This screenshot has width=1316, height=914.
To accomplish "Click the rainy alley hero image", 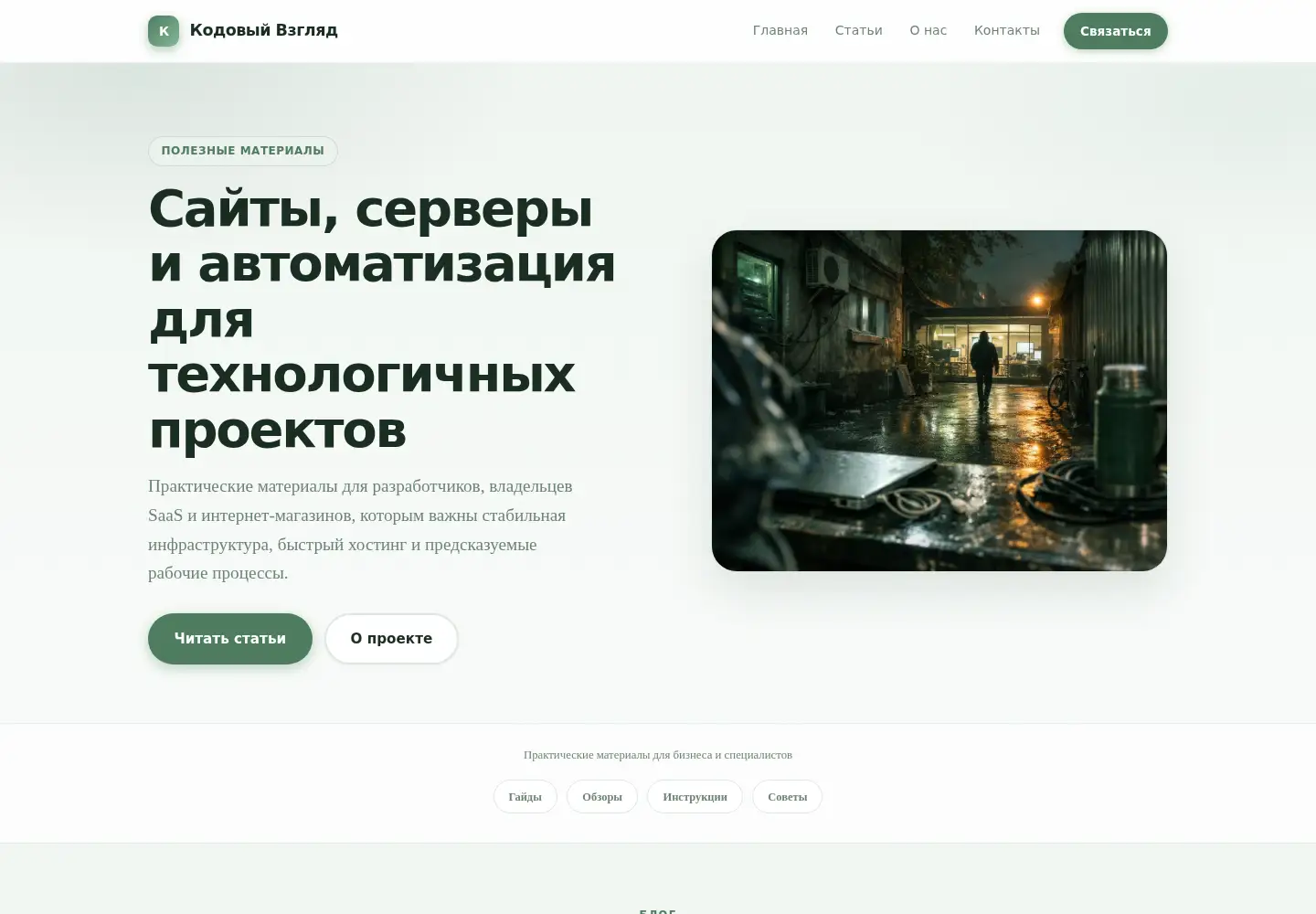I will click(x=939, y=400).
